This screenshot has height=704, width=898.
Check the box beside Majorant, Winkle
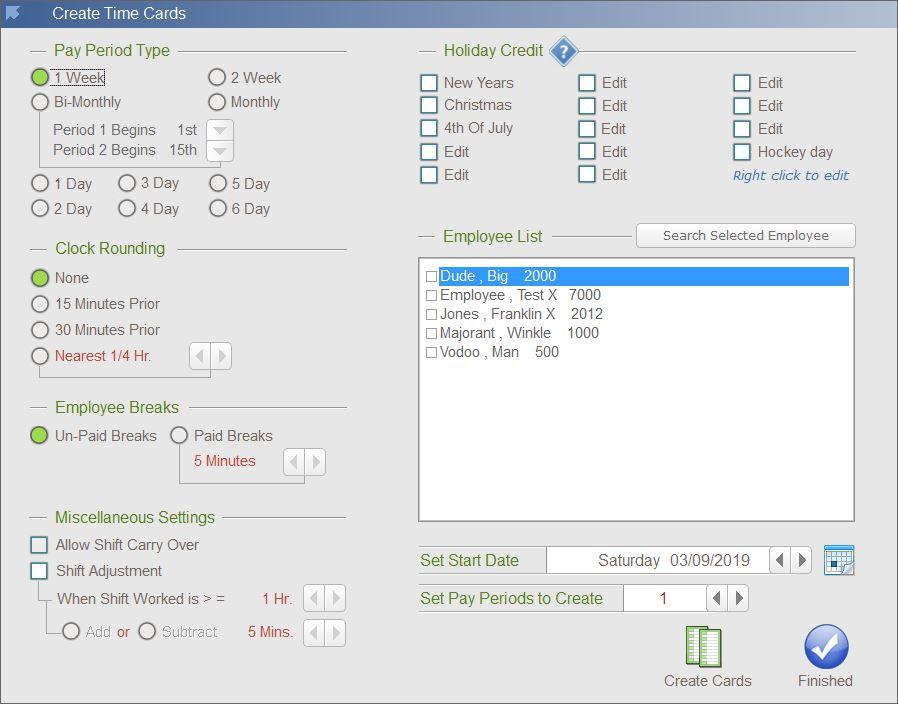[x=432, y=333]
